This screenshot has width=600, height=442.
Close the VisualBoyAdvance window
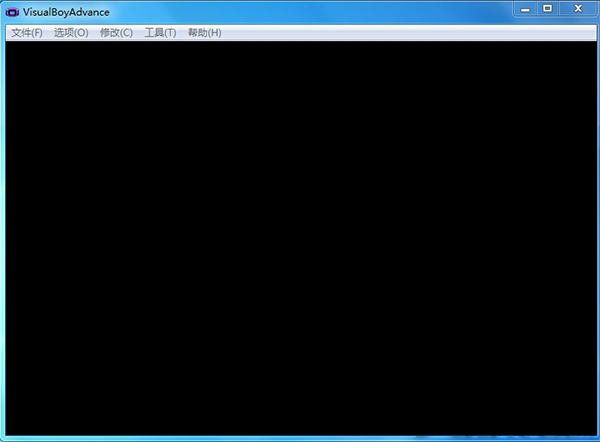(x=577, y=9)
